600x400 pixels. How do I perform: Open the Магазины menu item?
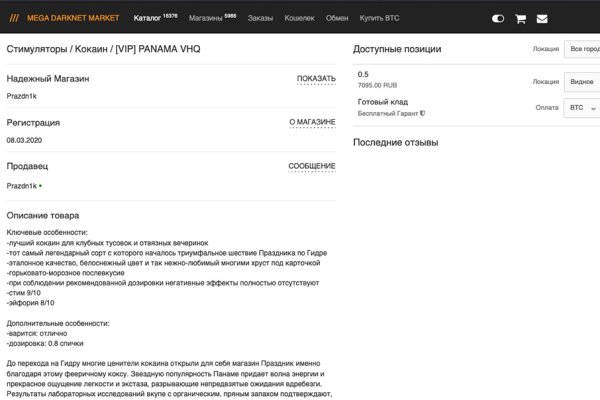click(x=212, y=17)
